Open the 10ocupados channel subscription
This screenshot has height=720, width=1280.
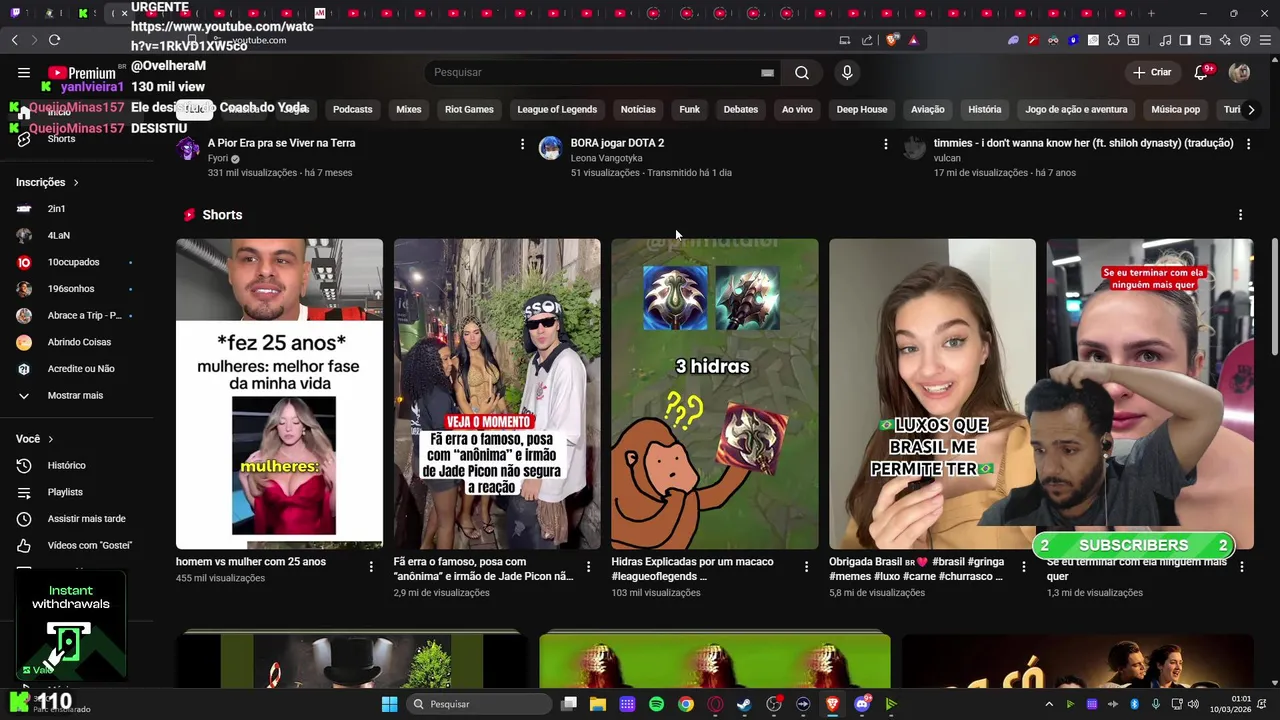click(75, 262)
